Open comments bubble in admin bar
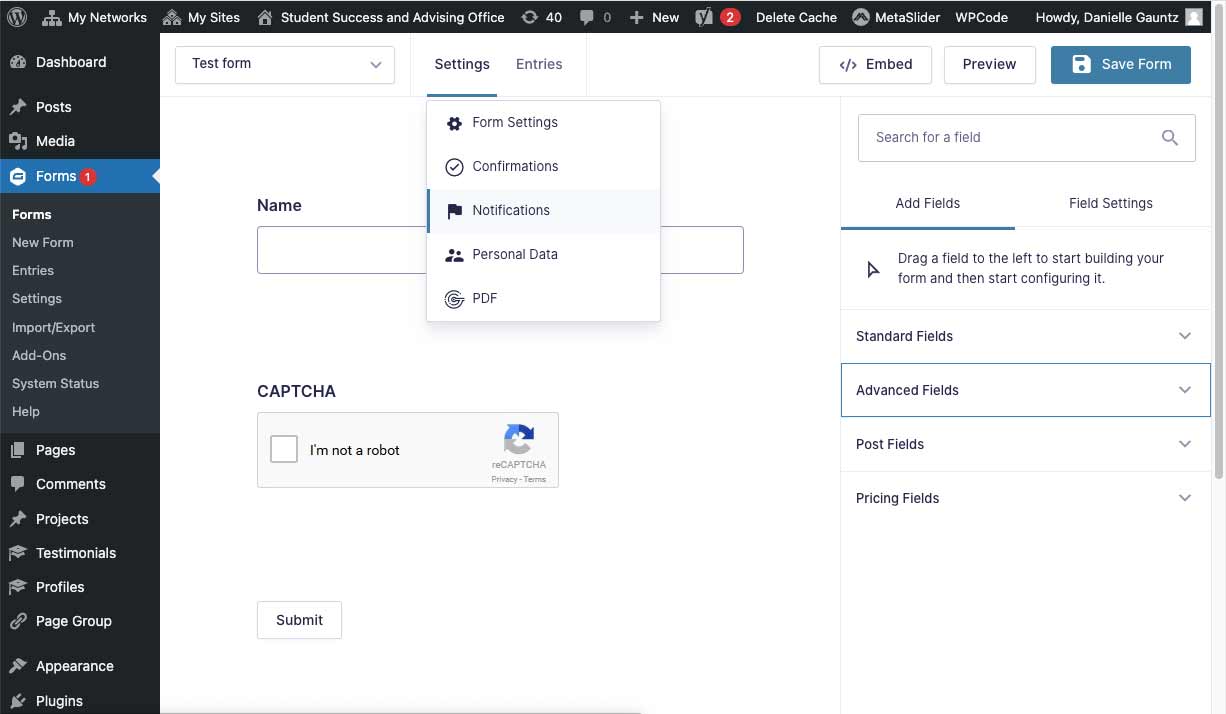Image resolution: width=1226 pixels, height=714 pixels. pyautogui.click(x=595, y=17)
